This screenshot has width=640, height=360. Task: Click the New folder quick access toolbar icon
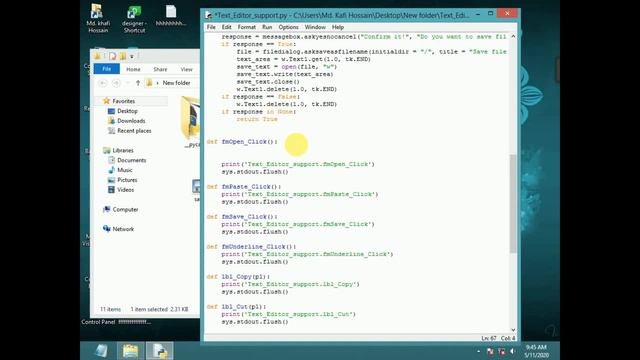[122, 56]
